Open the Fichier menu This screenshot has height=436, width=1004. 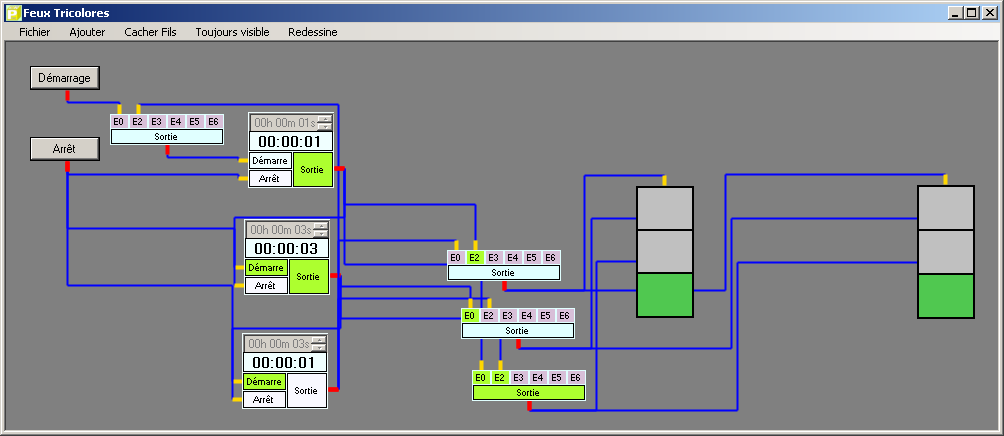34,32
